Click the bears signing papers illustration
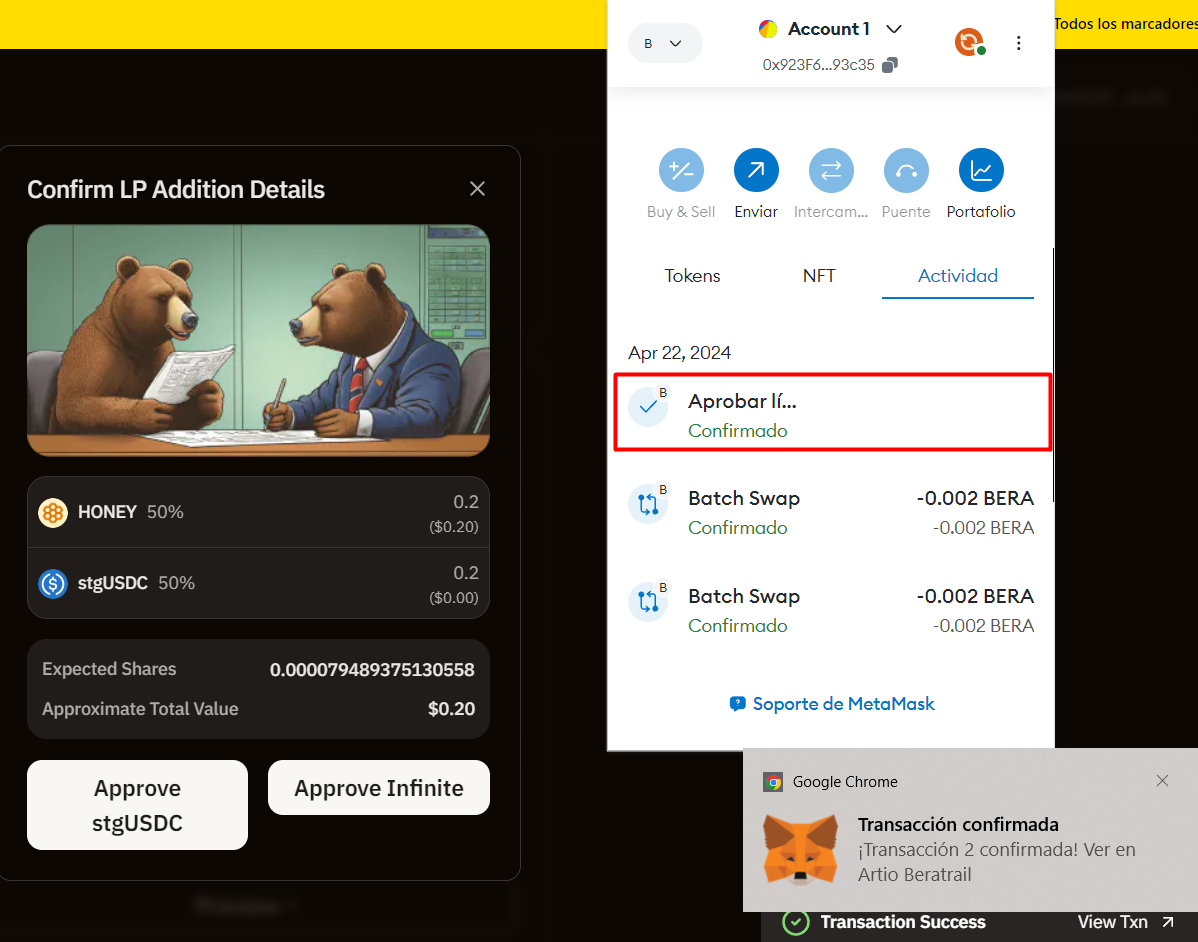The height and width of the screenshot is (942, 1198). (x=258, y=340)
